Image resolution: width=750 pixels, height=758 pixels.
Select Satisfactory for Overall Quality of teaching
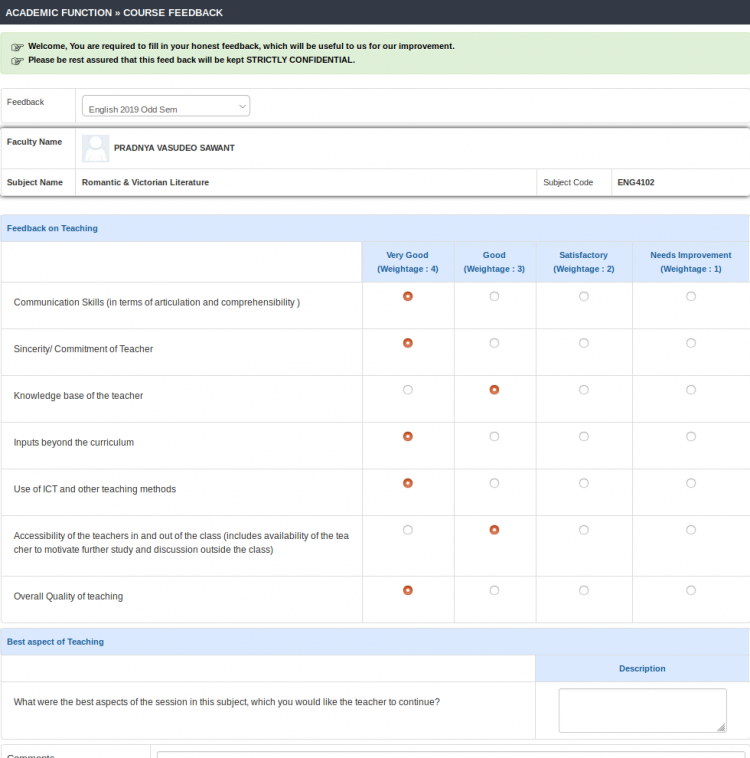point(584,590)
